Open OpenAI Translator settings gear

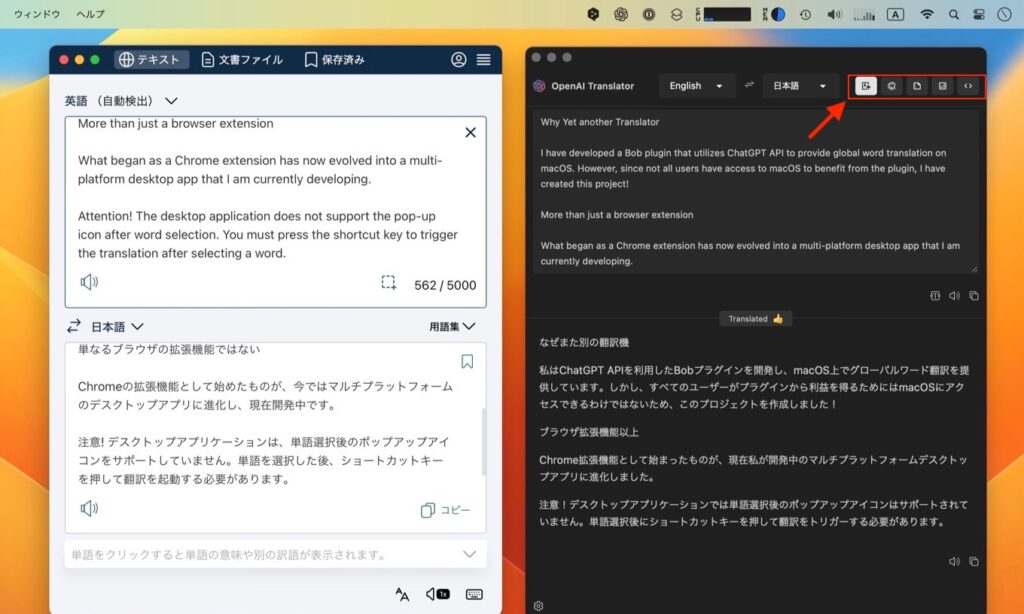[538, 605]
